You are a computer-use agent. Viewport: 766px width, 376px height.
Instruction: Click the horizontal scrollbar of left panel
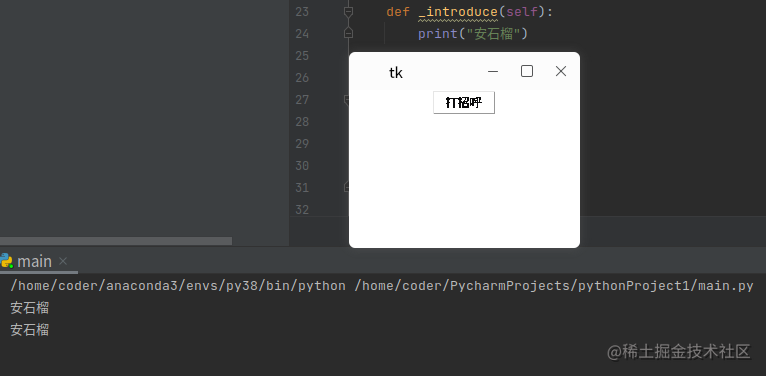116,241
